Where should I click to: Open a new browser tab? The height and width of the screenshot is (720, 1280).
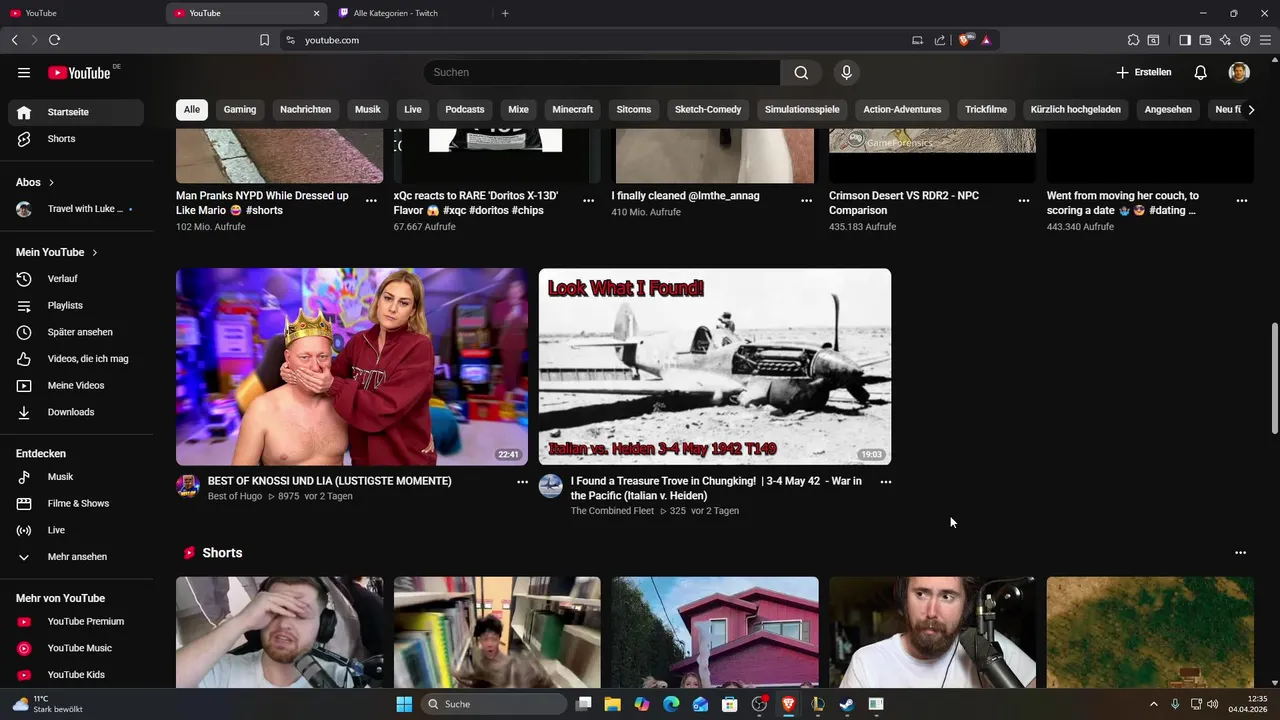tap(505, 13)
